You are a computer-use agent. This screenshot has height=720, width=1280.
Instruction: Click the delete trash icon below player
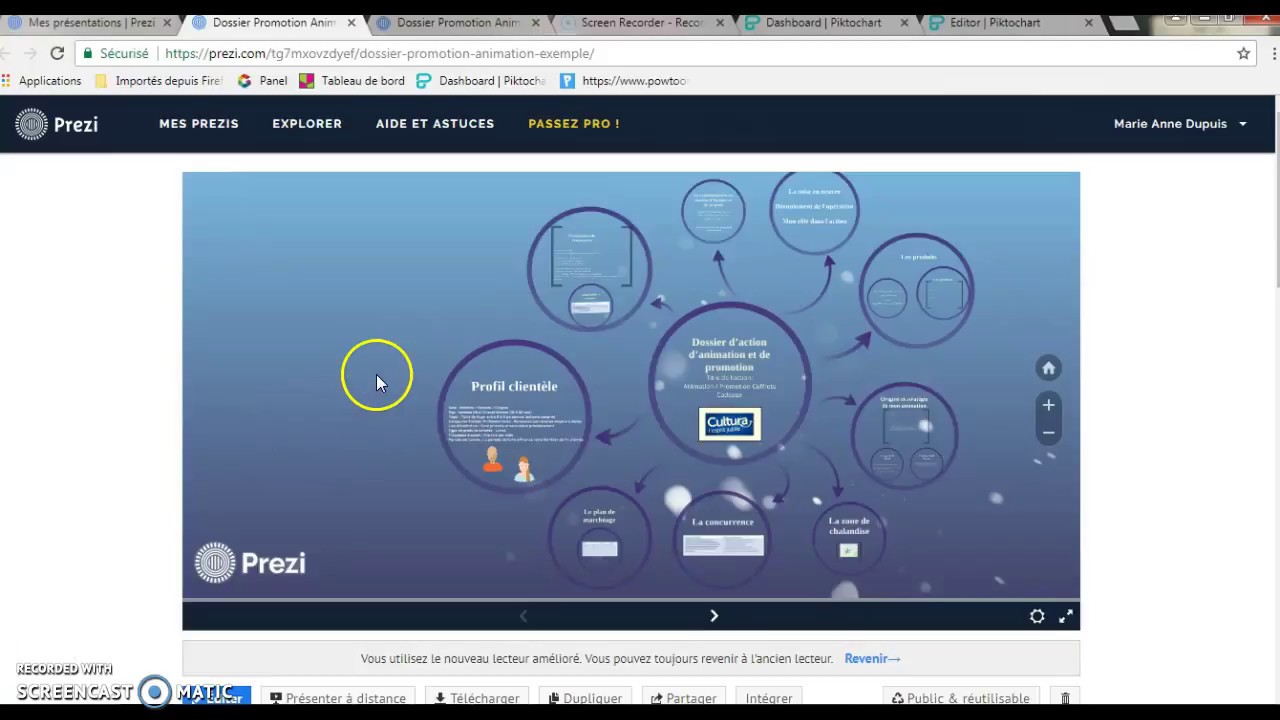click(x=1065, y=698)
